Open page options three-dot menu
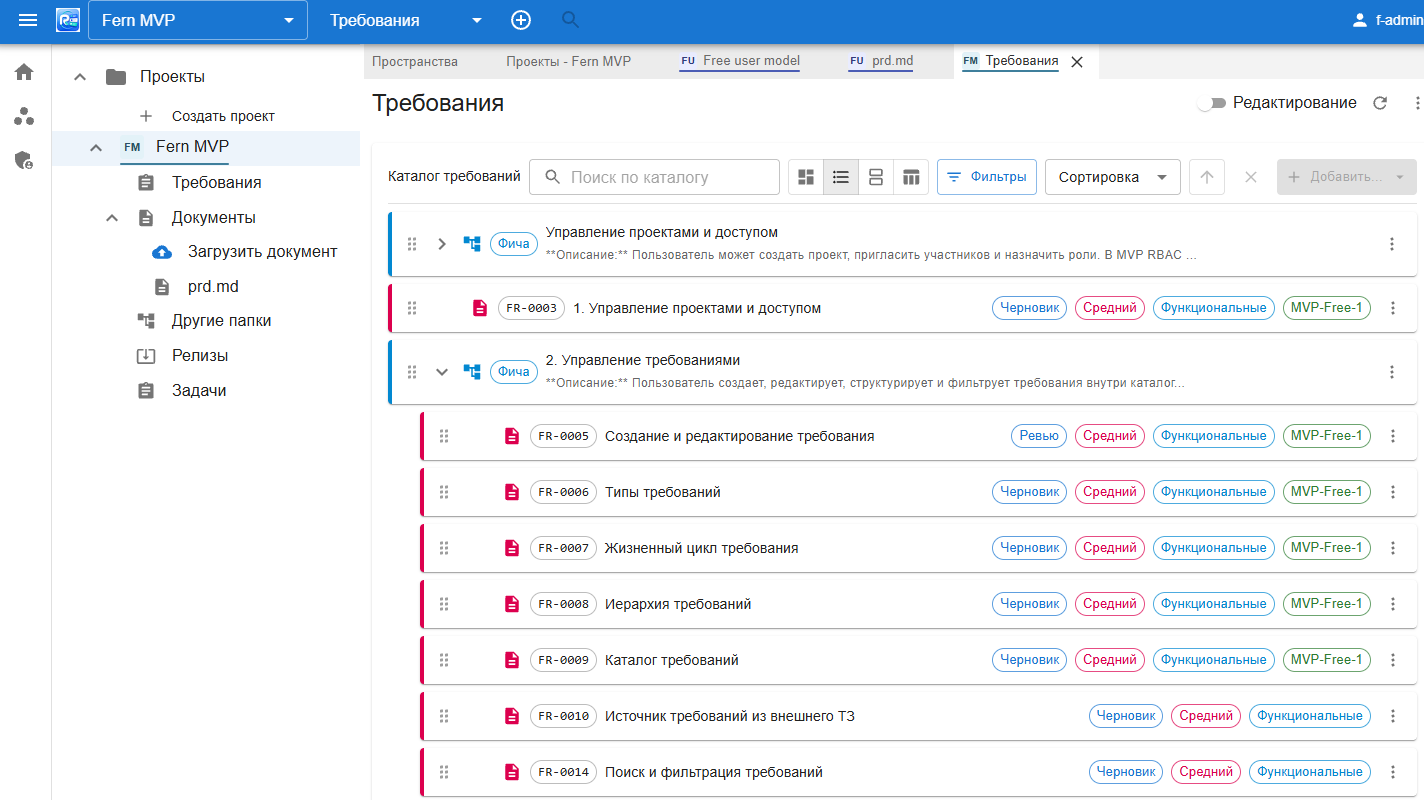Viewport: 1424px width, 800px height. [1416, 103]
